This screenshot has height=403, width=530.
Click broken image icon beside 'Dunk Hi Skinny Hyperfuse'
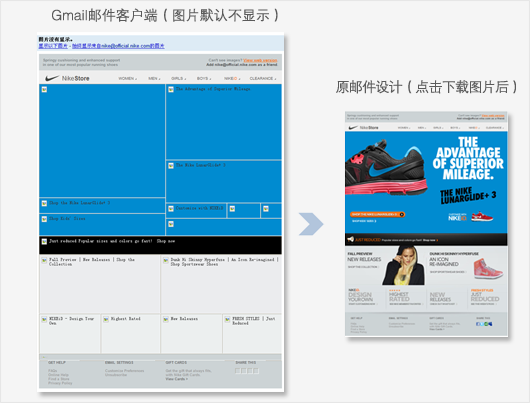[x=166, y=260]
